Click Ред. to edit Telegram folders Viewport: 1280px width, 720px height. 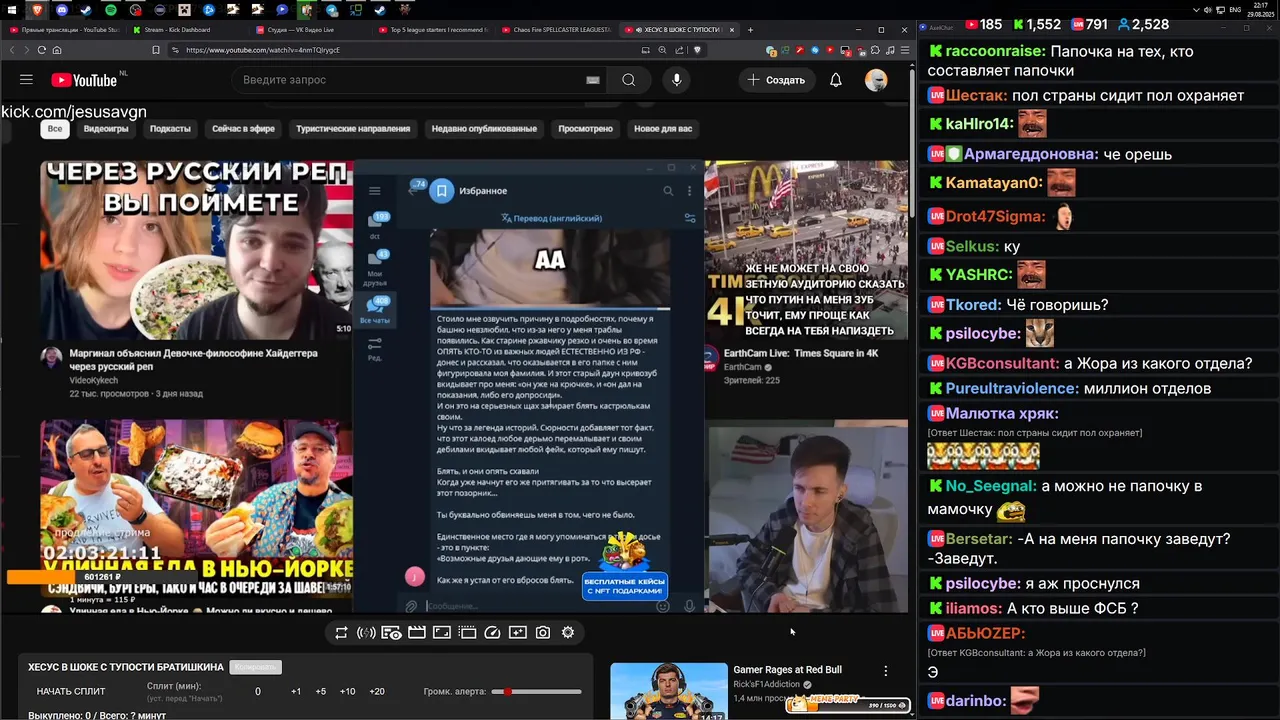click(x=375, y=348)
